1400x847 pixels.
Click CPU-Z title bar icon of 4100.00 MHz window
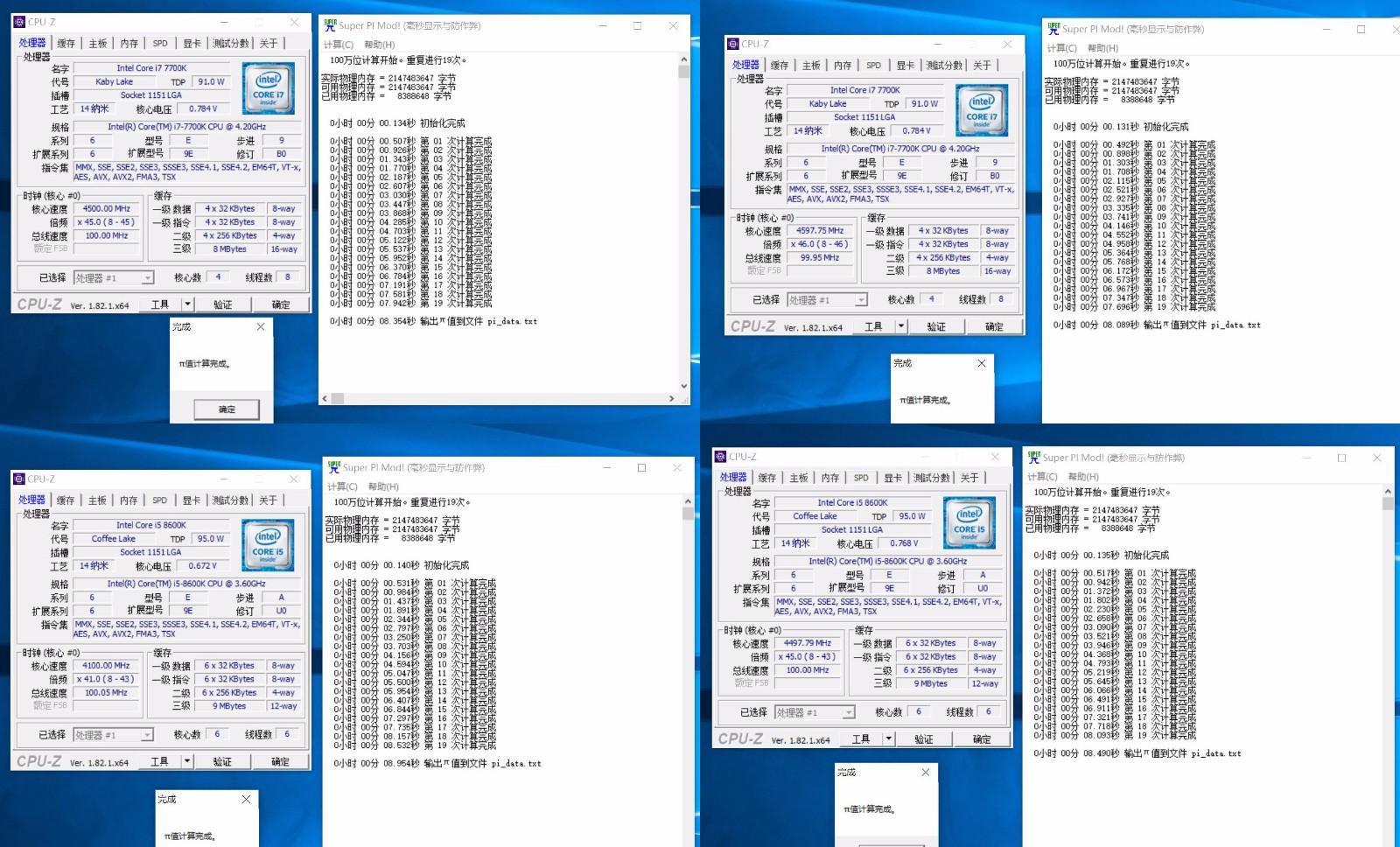pyautogui.click(x=19, y=479)
